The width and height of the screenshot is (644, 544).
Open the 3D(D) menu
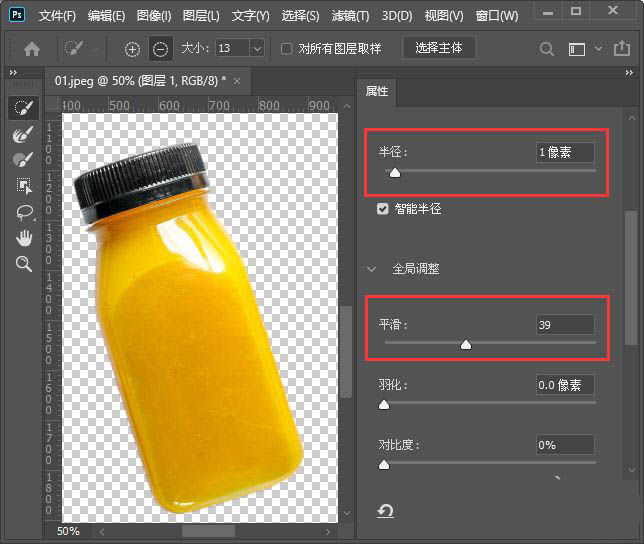[x=397, y=16]
